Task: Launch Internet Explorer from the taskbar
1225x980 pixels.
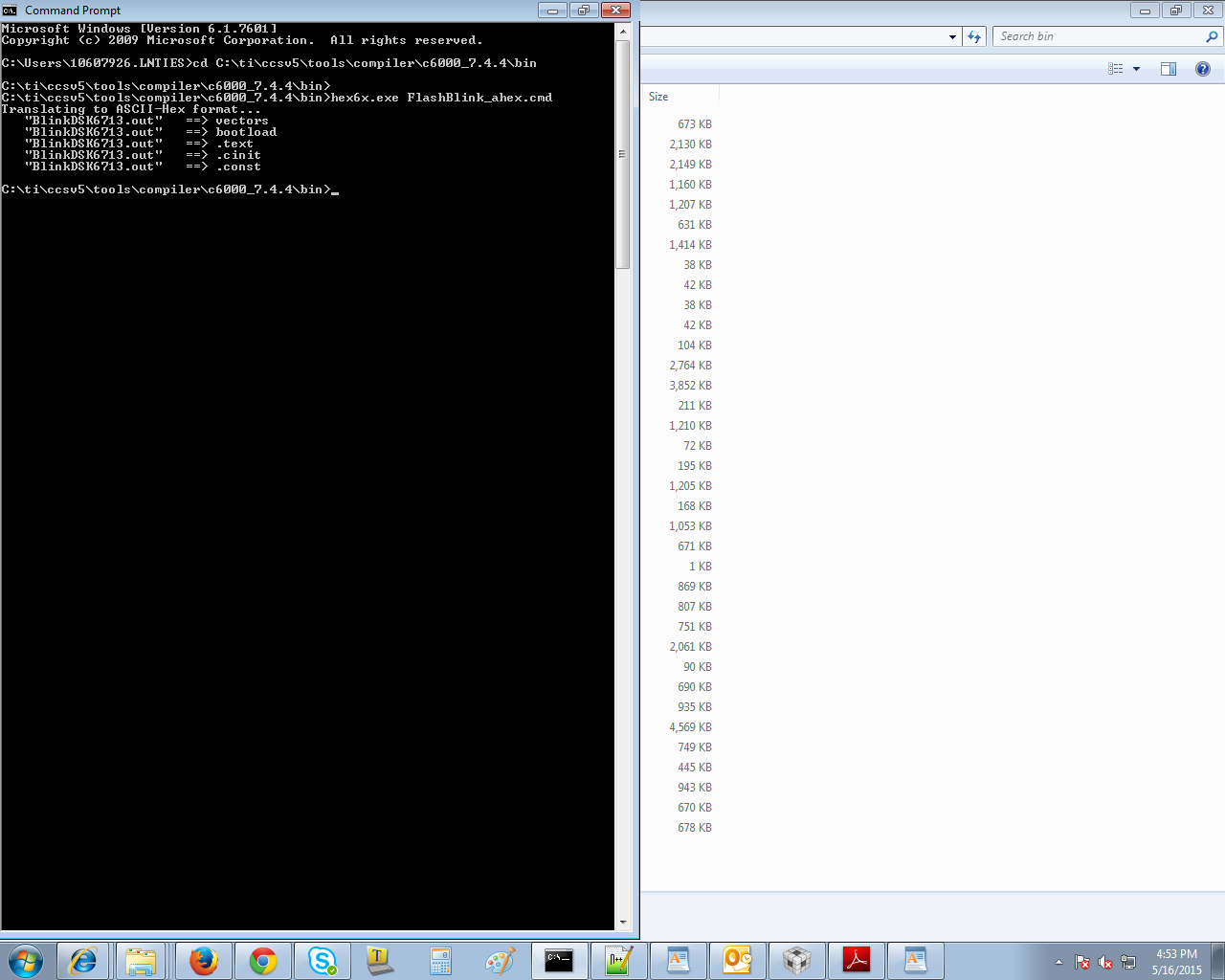Action: pos(82,960)
